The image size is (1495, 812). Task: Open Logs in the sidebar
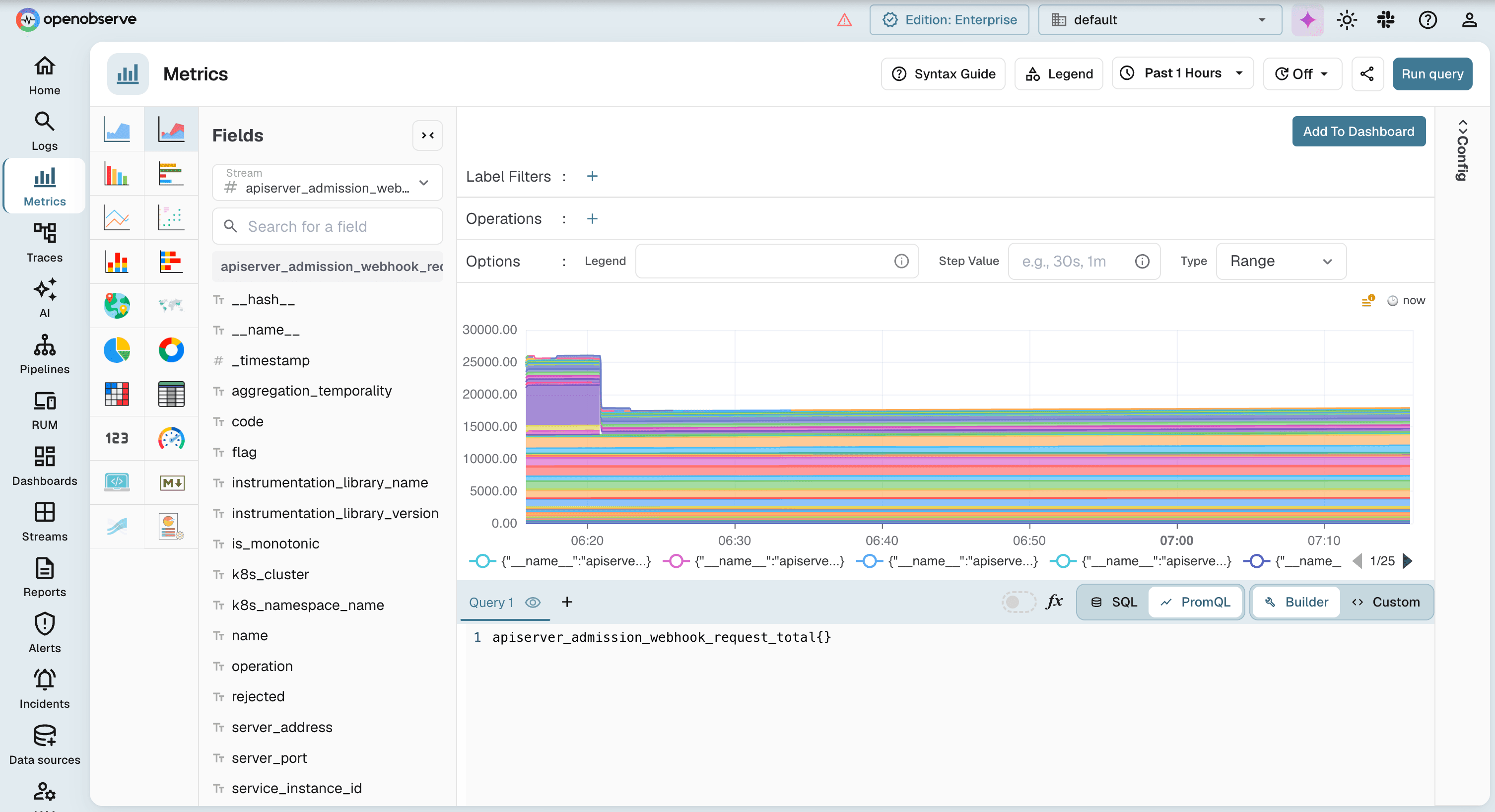45,131
